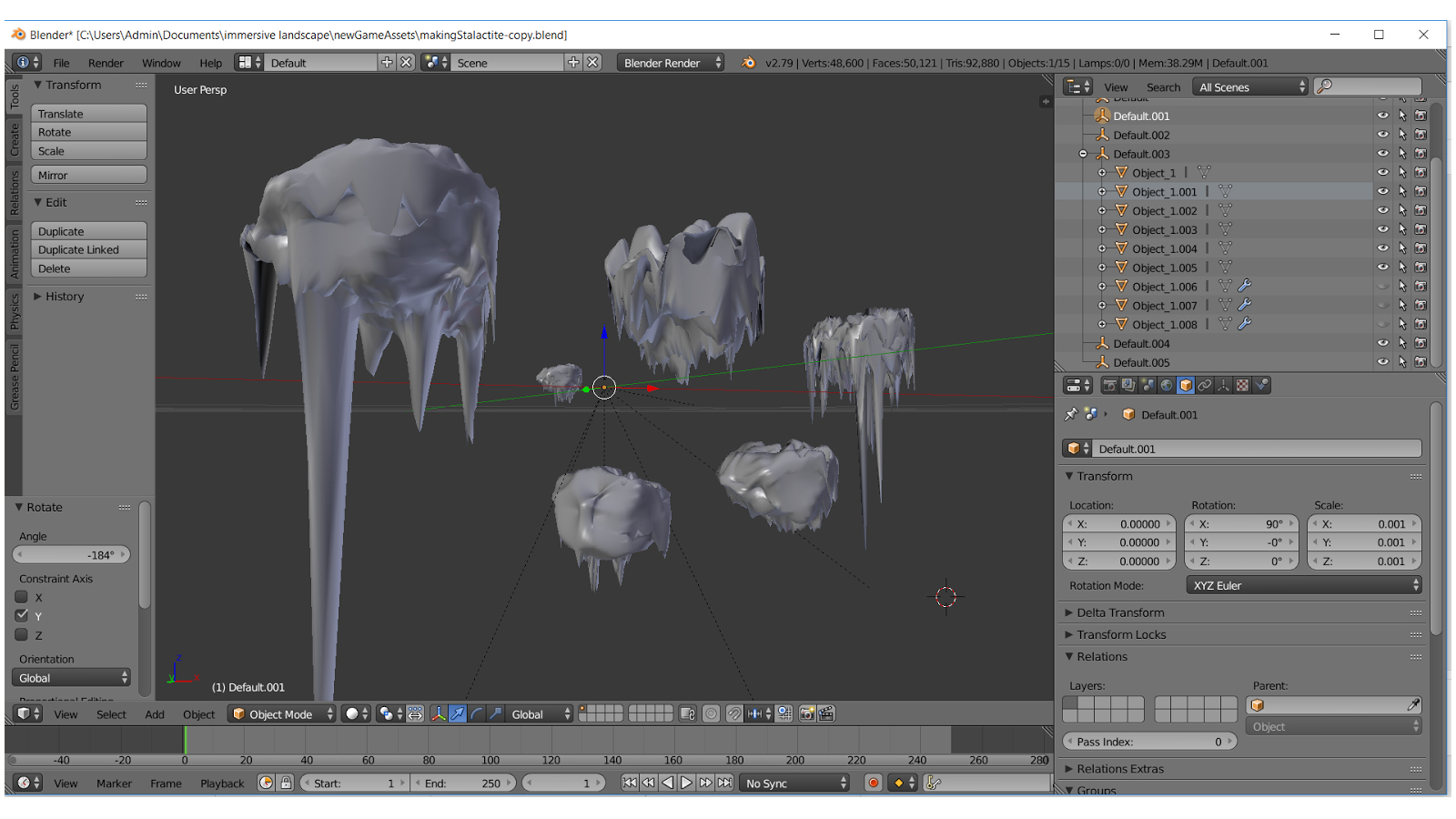Toggle renderability camera icon for Default.004
The height and width of the screenshot is (819, 1456).
pyautogui.click(x=1421, y=343)
